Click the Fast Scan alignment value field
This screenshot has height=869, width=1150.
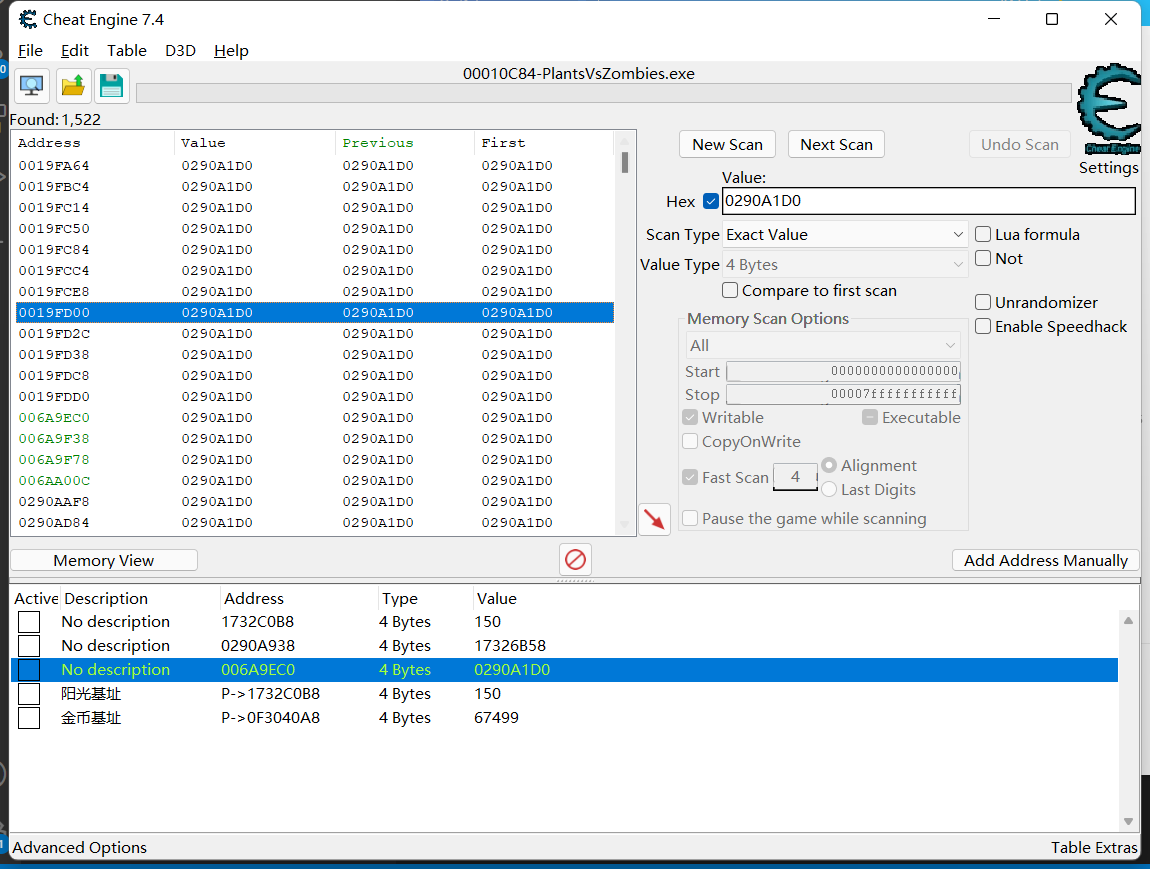795,477
